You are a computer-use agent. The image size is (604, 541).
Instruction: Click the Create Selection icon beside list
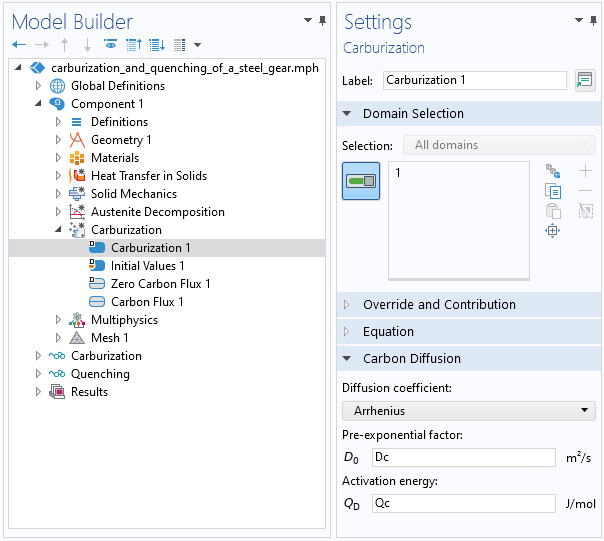pos(553,171)
